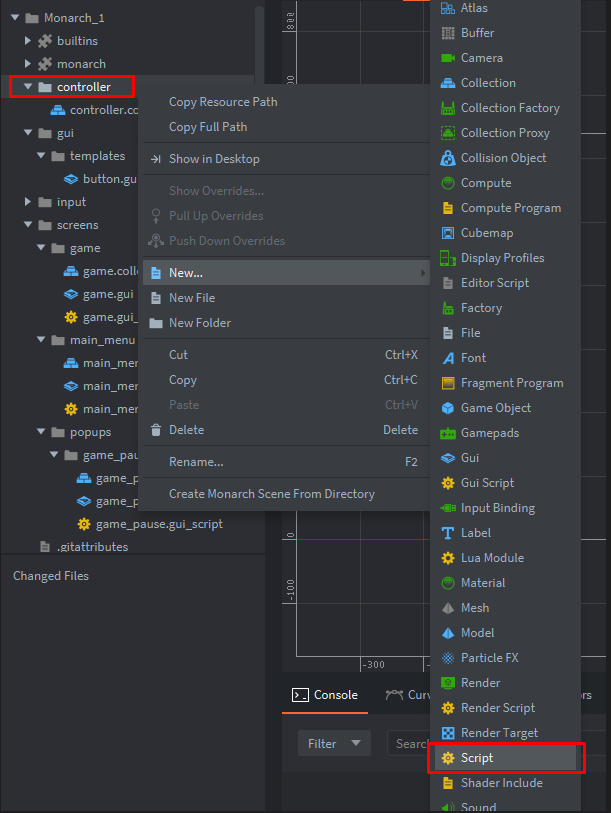Open the Filter dropdown in the console
The image size is (611, 813).
[x=334, y=743]
